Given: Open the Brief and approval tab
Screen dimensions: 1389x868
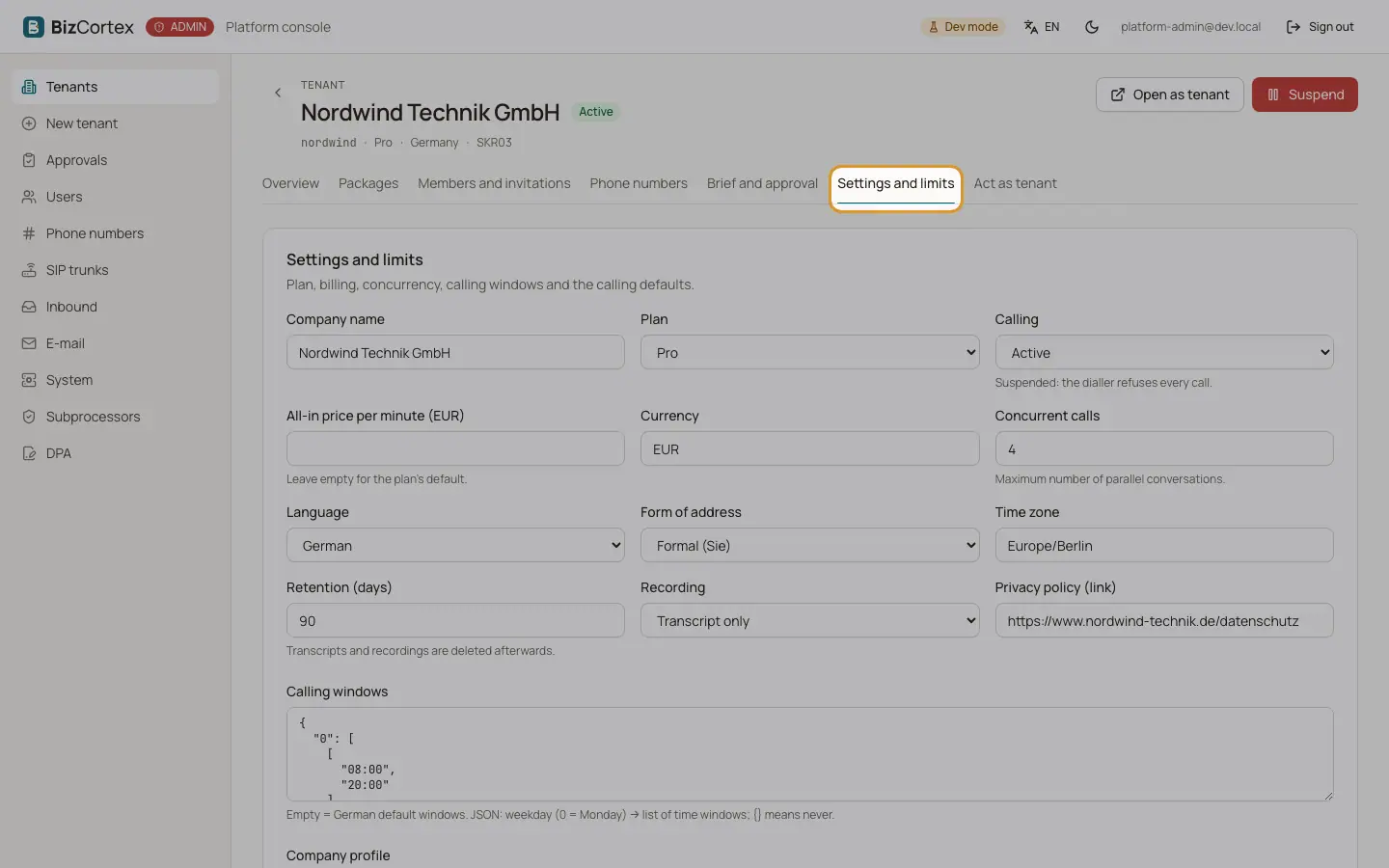Looking at the screenshot, I should coord(762,183).
